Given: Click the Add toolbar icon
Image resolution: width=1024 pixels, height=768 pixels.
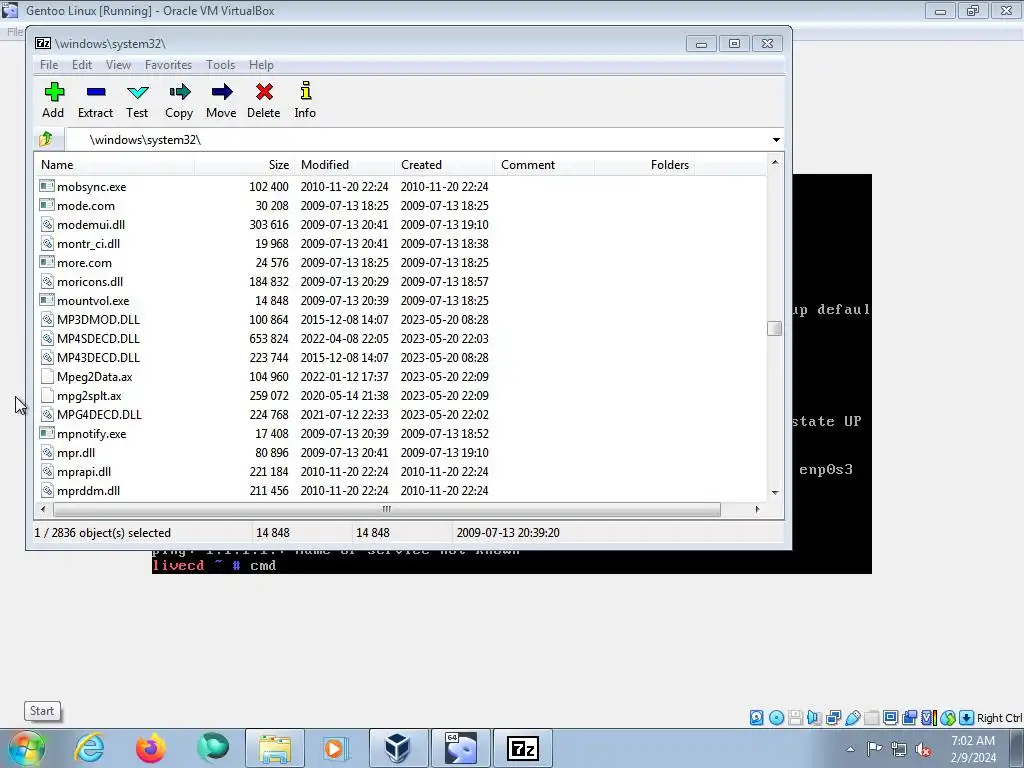Looking at the screenshot, I should click(x=54, y=92).
